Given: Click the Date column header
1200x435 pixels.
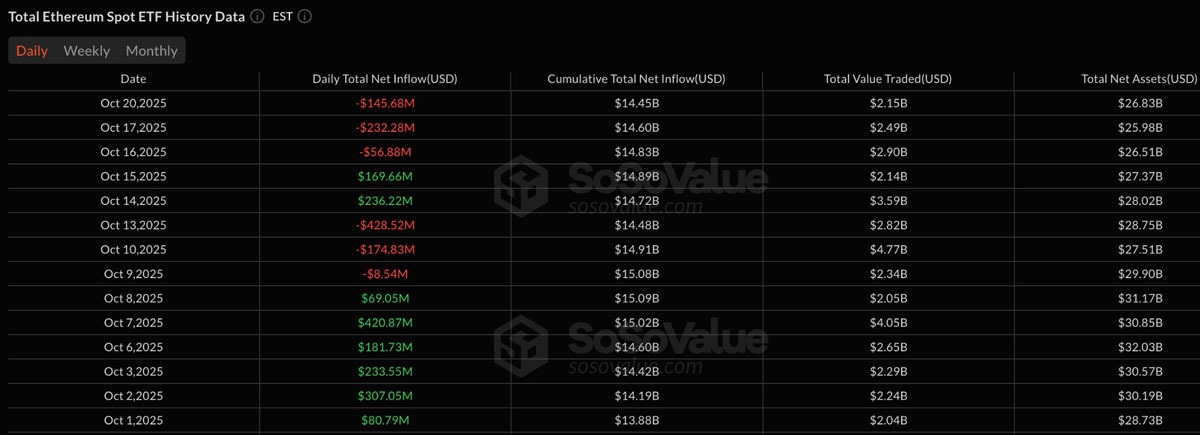Looking at the screenshot, I should 133,79.
